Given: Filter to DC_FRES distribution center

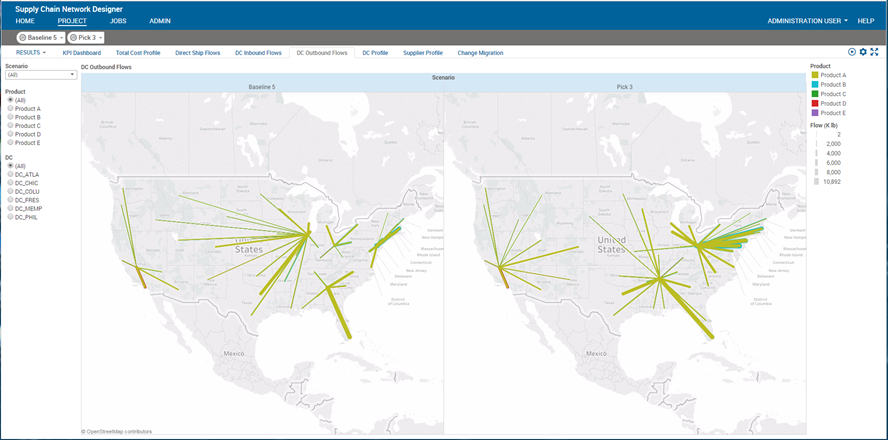Looking at the screenshot, I should [x=10, y=200].
